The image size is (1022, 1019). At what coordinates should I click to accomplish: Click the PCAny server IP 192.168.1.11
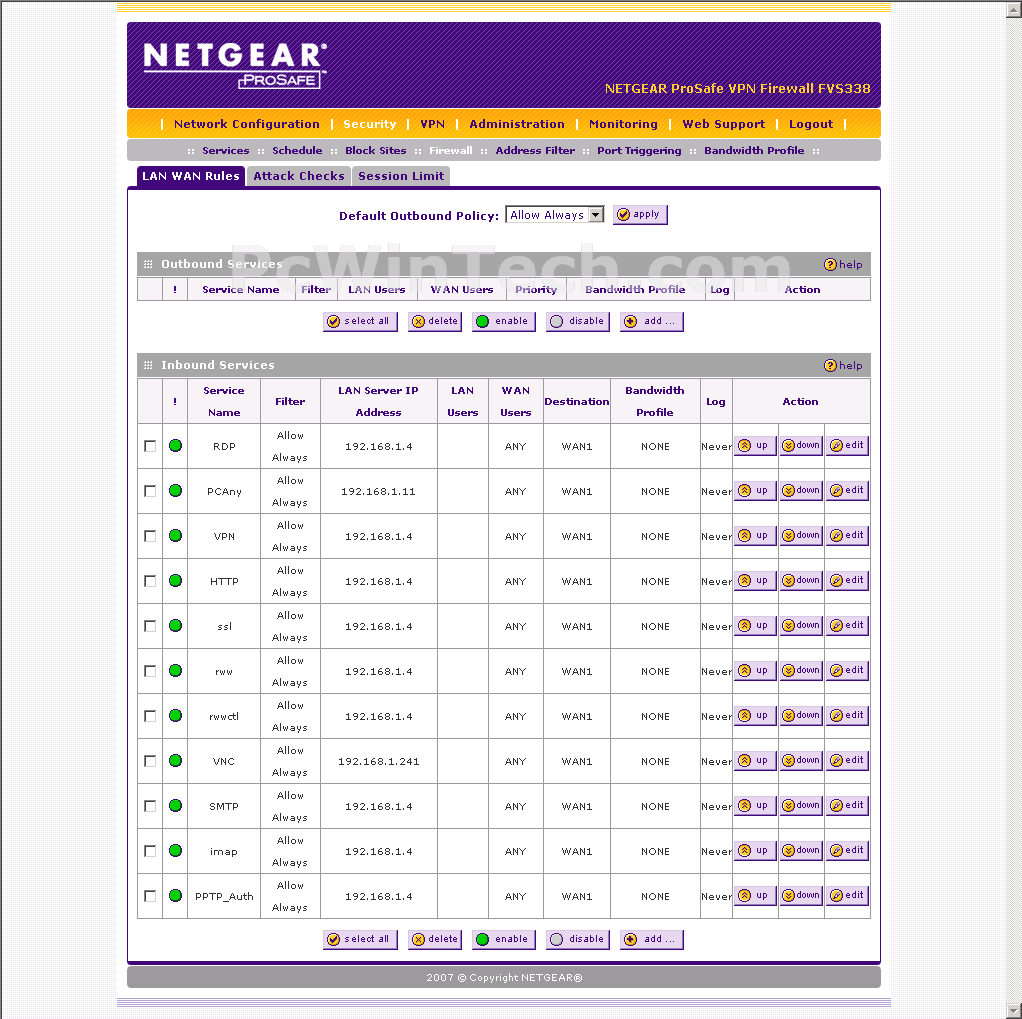pyautogui.click(x=379, y=492)
